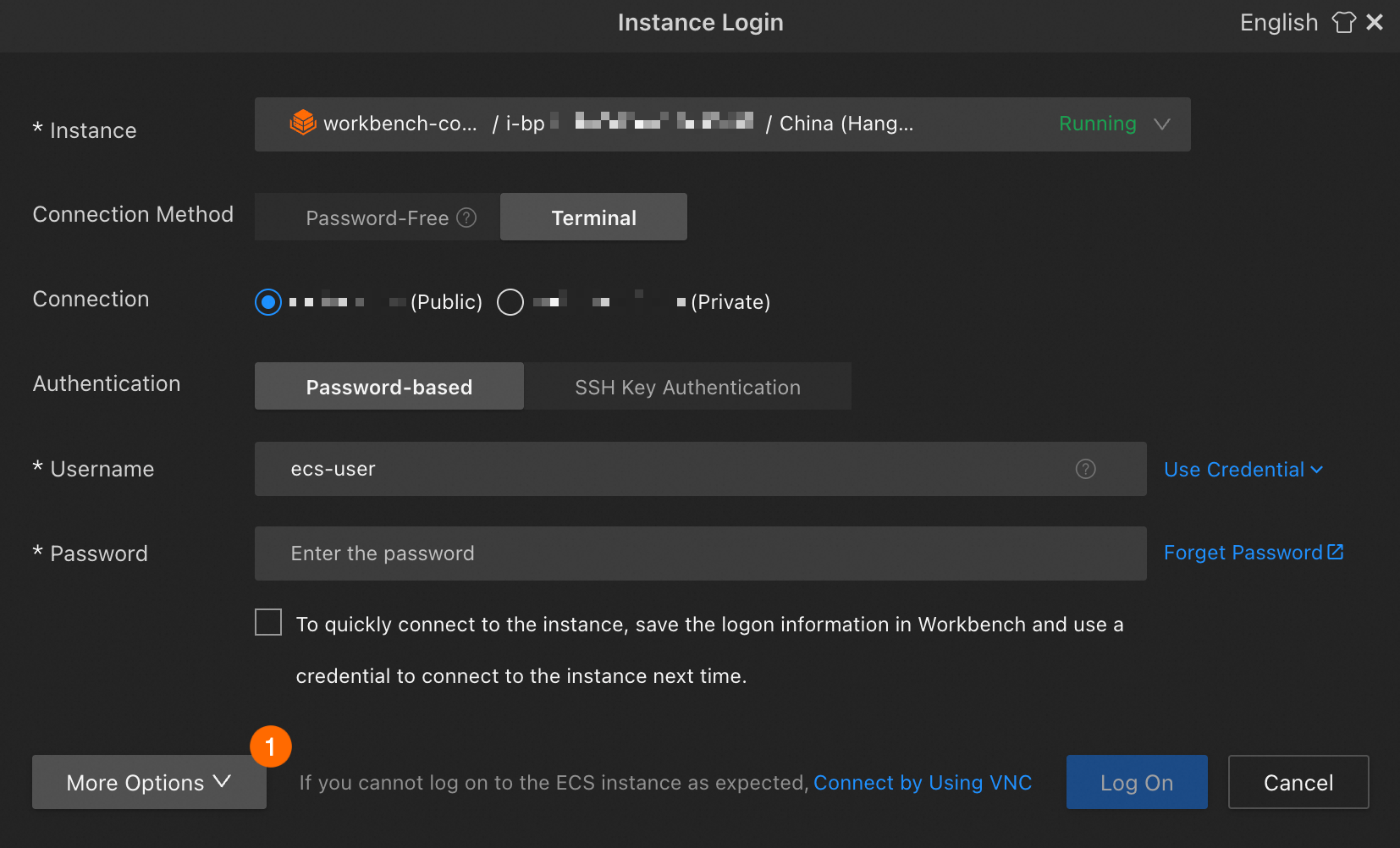The height and width of the screenshot is (848, 1400).
Task: Choose SSH Key Authentication
Action: coord(687,387)
